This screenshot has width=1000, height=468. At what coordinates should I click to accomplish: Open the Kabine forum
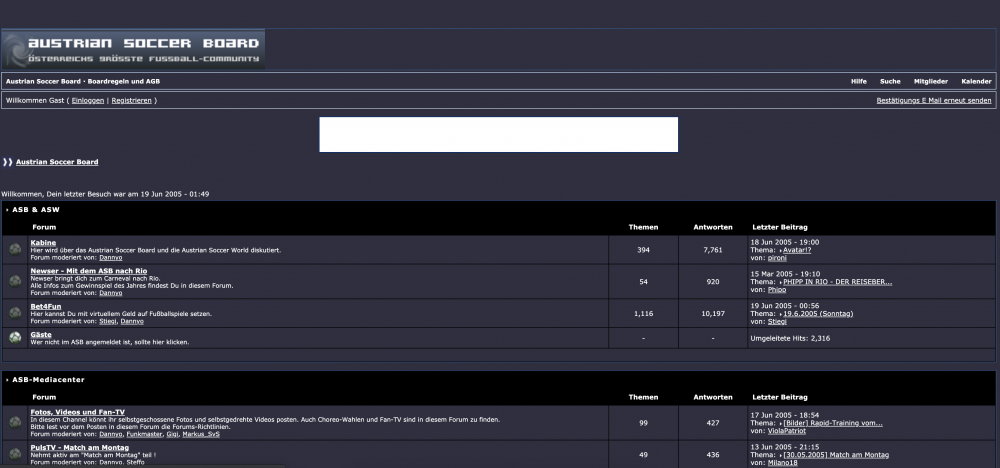pos(43,243)
